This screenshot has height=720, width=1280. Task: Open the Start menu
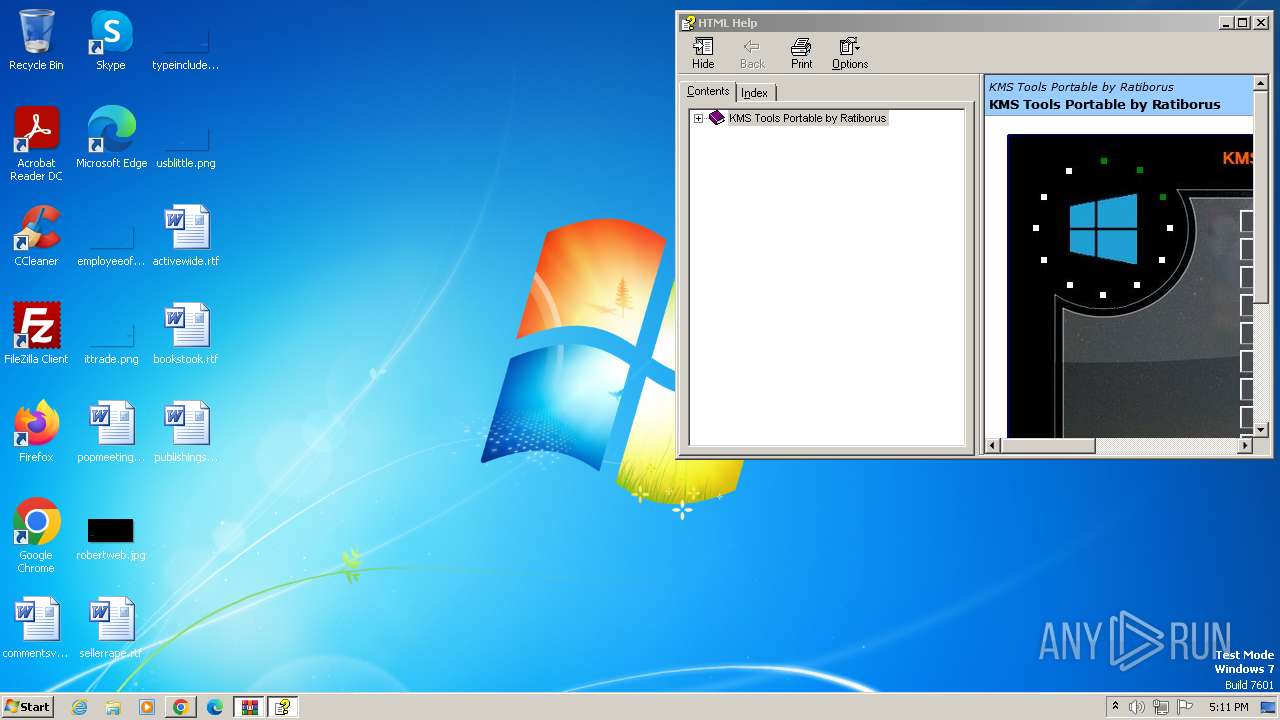[x=27, y=706]
